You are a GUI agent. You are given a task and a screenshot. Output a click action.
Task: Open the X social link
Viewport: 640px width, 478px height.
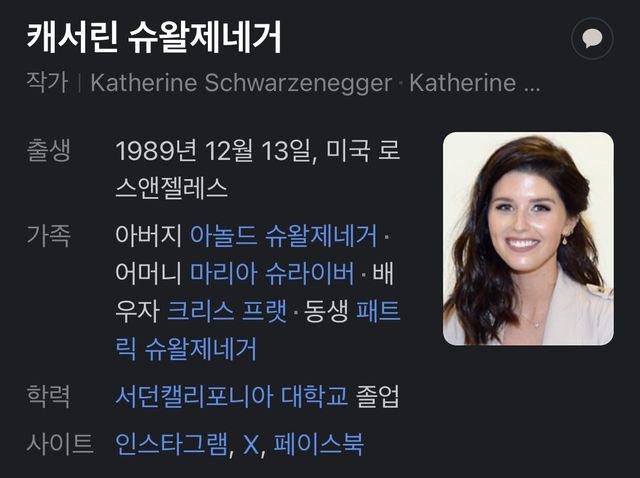(x=251, y=445)
